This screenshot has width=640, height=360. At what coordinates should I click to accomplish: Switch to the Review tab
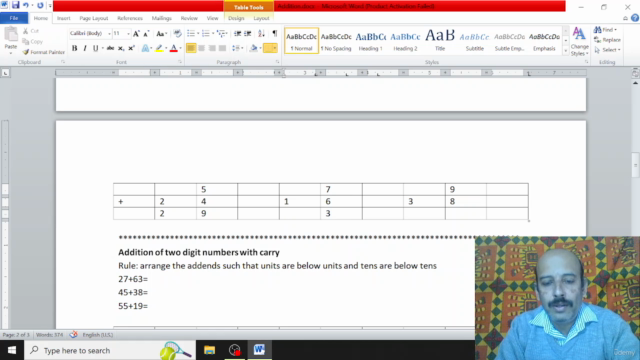(189, 18)
